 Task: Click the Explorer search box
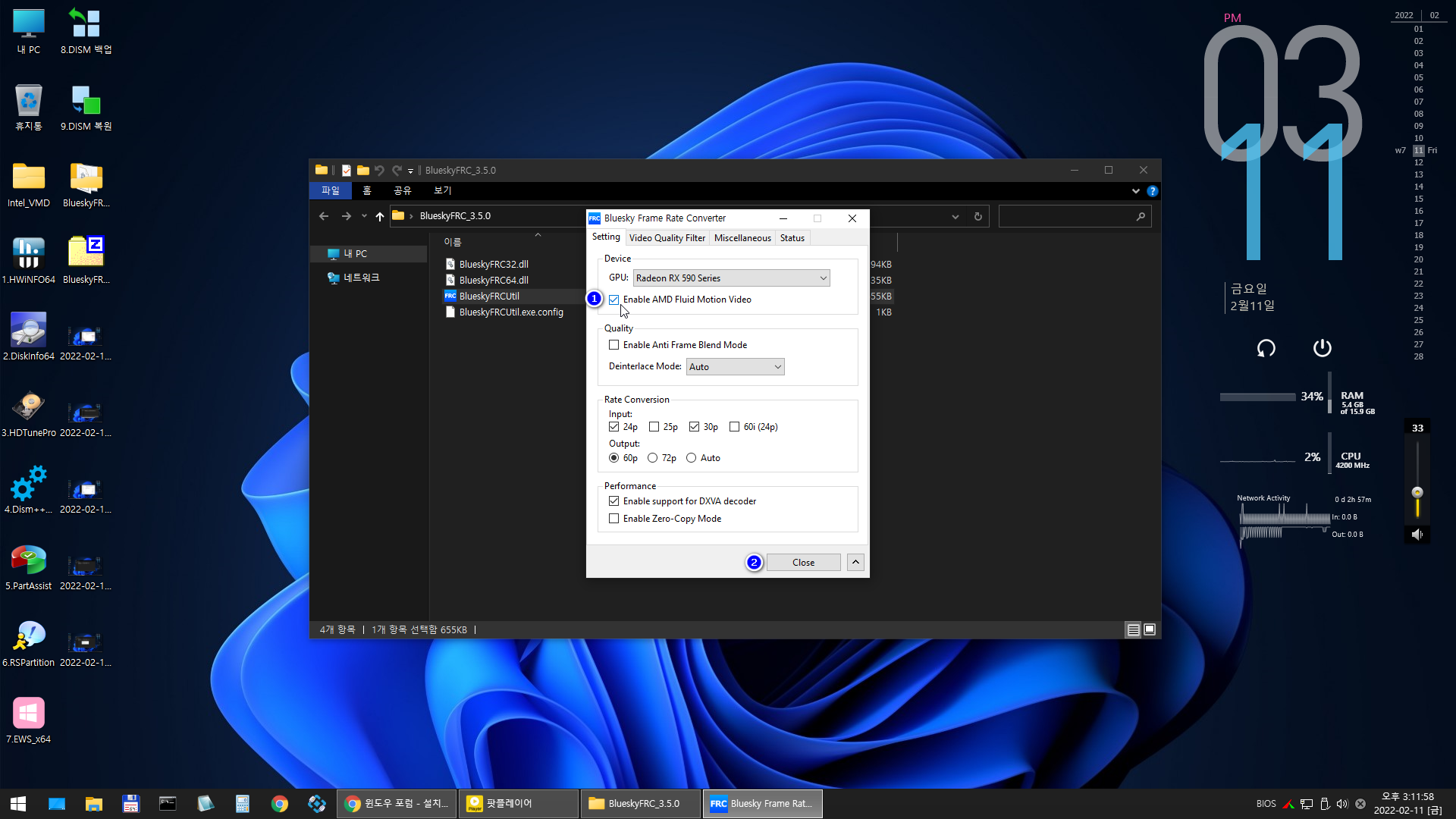point(1075,216)
